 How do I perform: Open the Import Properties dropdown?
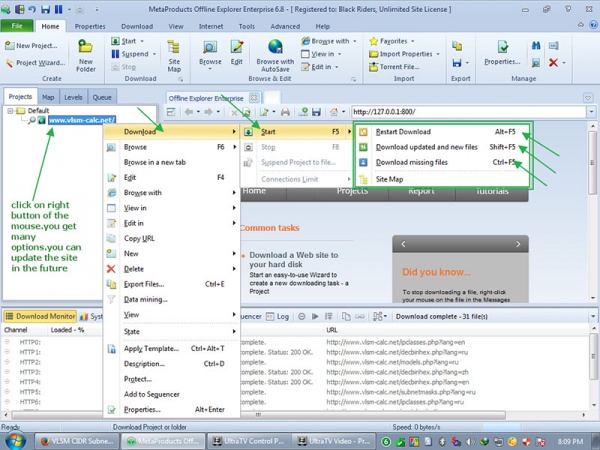[404, 54]
